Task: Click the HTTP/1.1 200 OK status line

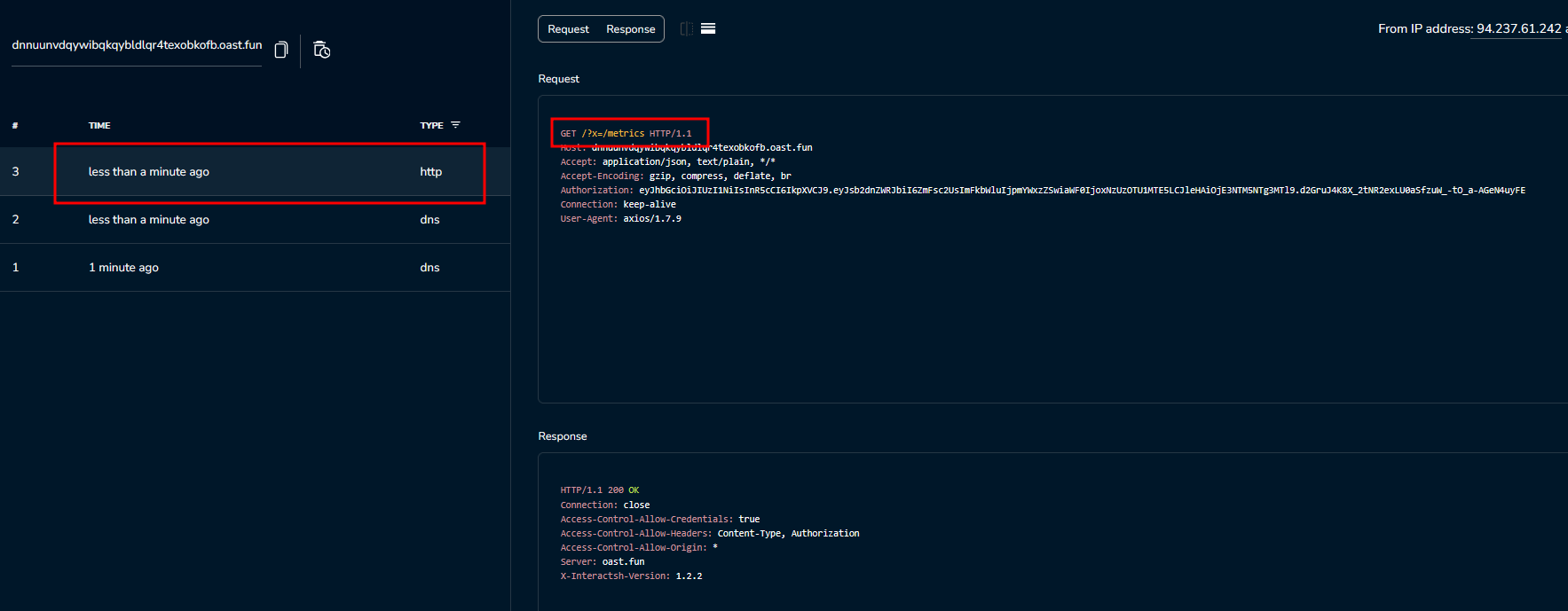Action: point(599,490)
